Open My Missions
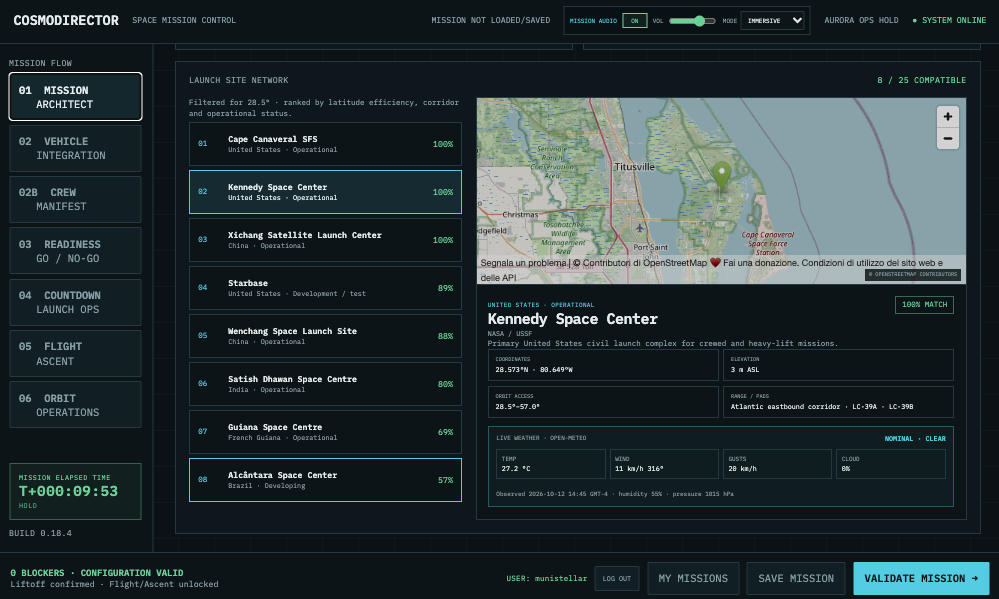Image resolution: width=999 pixels, height=599 pixels. [x=693, y=579]
